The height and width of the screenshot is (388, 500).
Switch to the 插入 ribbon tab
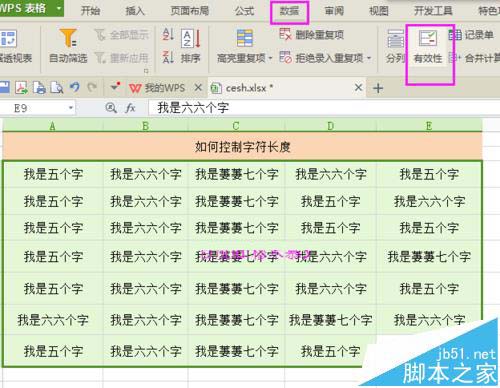(x=135, y=11)
